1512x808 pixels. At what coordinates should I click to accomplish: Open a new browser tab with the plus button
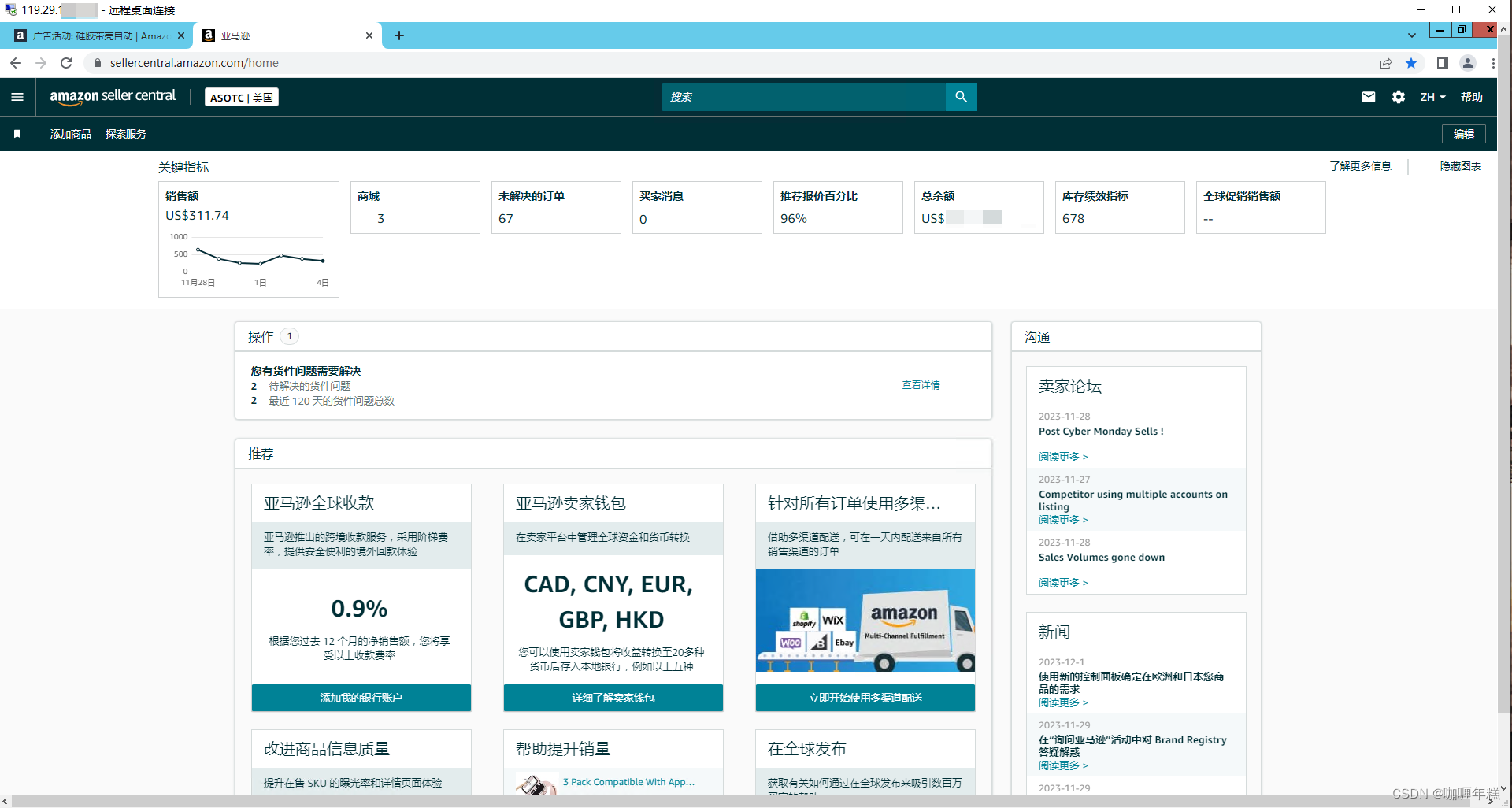[399, 35]
